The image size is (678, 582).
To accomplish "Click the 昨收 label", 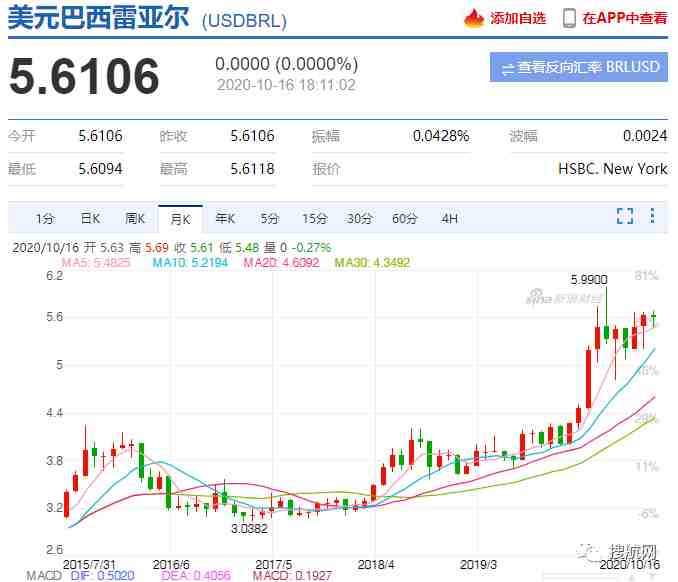I will point(173,136).
